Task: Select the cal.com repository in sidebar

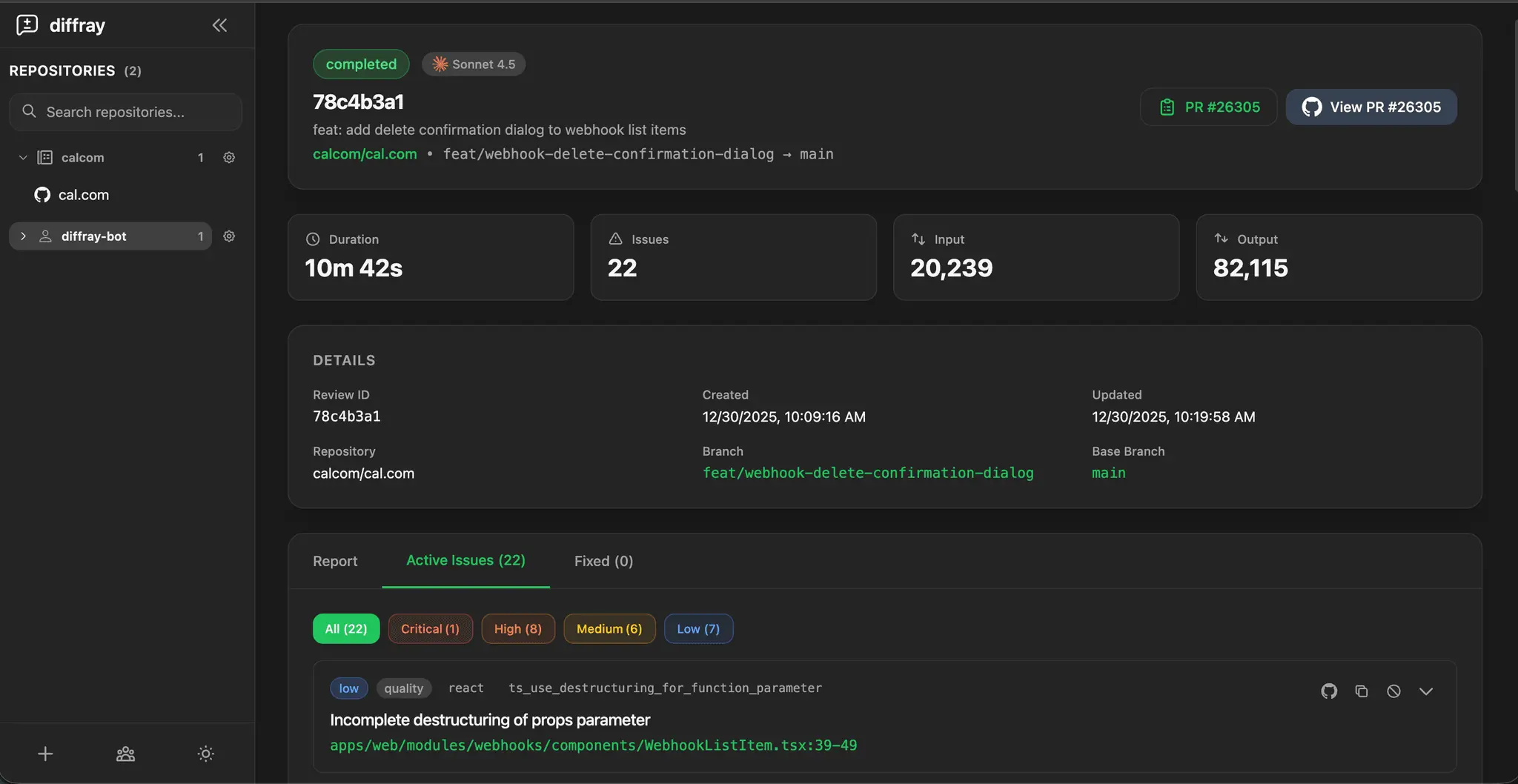Action: [x=84, y=195]
